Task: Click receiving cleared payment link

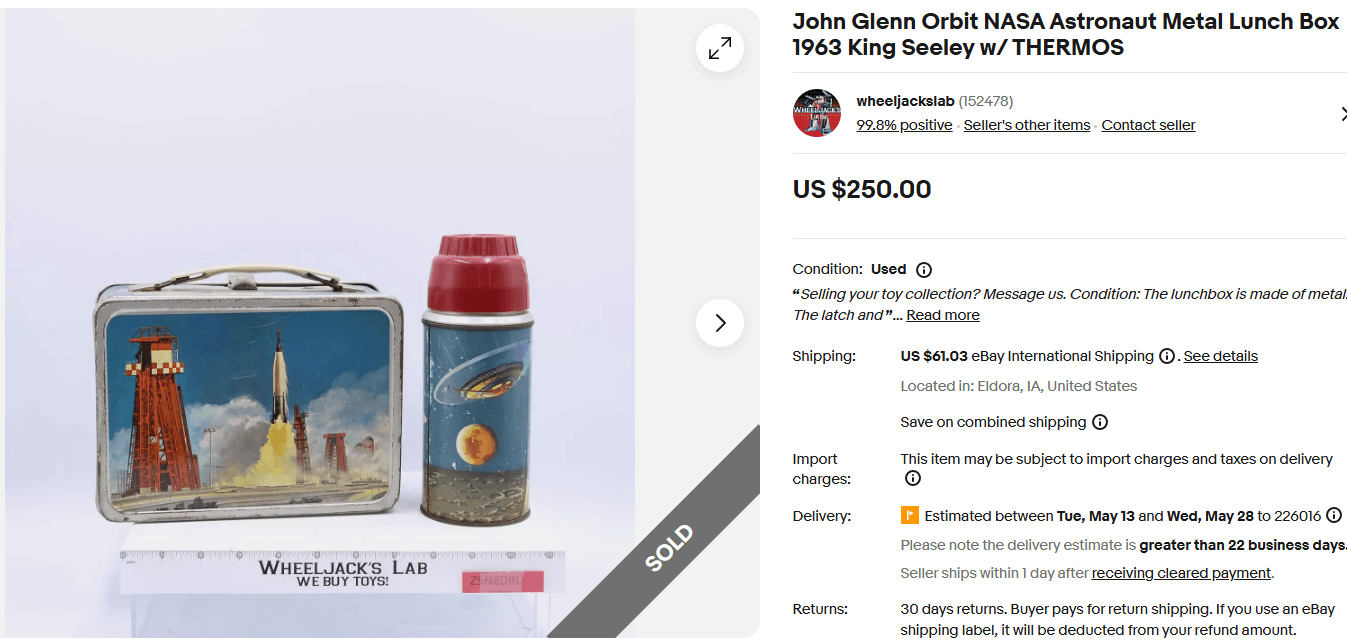Action: [1181, 573]
